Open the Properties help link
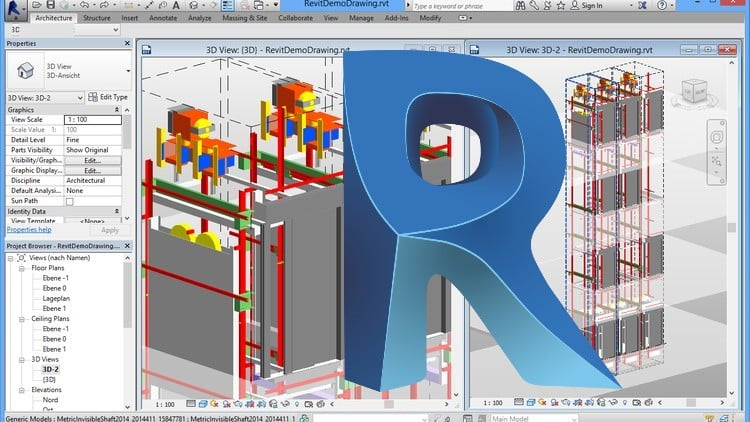The height and width of the screenshot is (422, 750). point(29,230)
